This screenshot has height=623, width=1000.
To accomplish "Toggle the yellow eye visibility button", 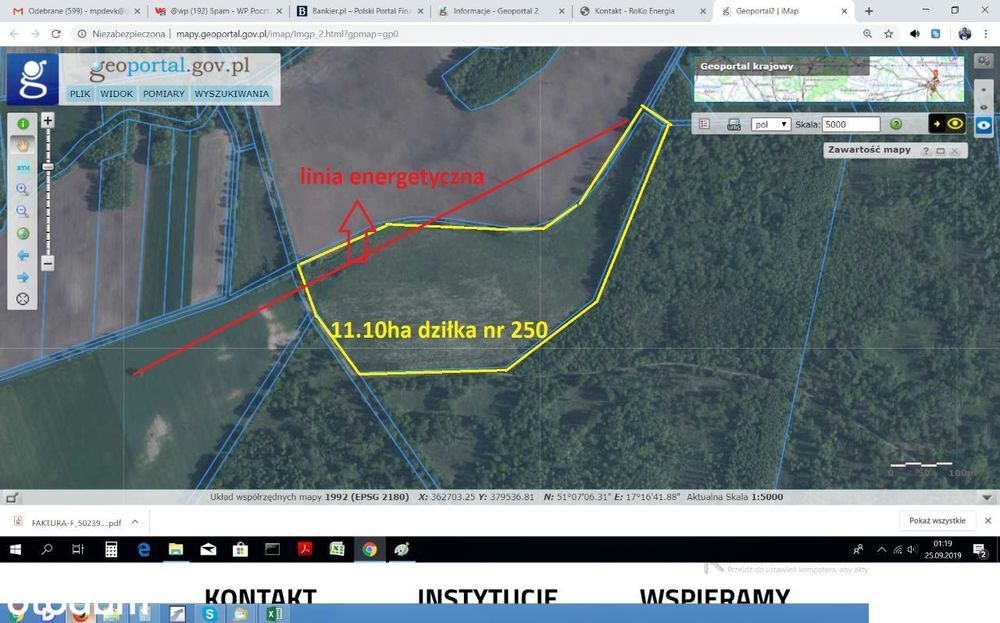I will (955, 124).
